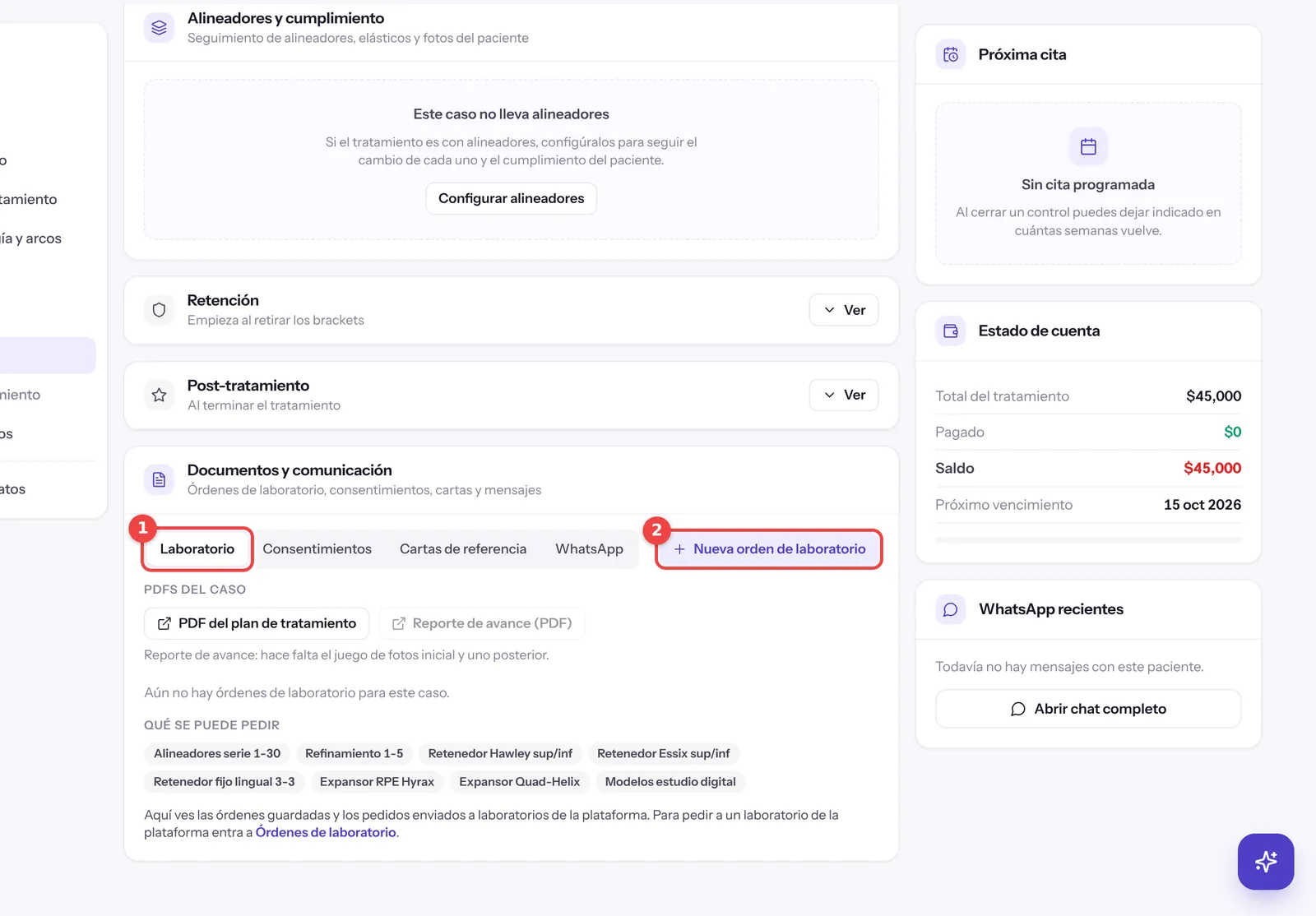Select the Cartas de referencia tab
The width and height of the screenshot is (1316, 916).
463,548
